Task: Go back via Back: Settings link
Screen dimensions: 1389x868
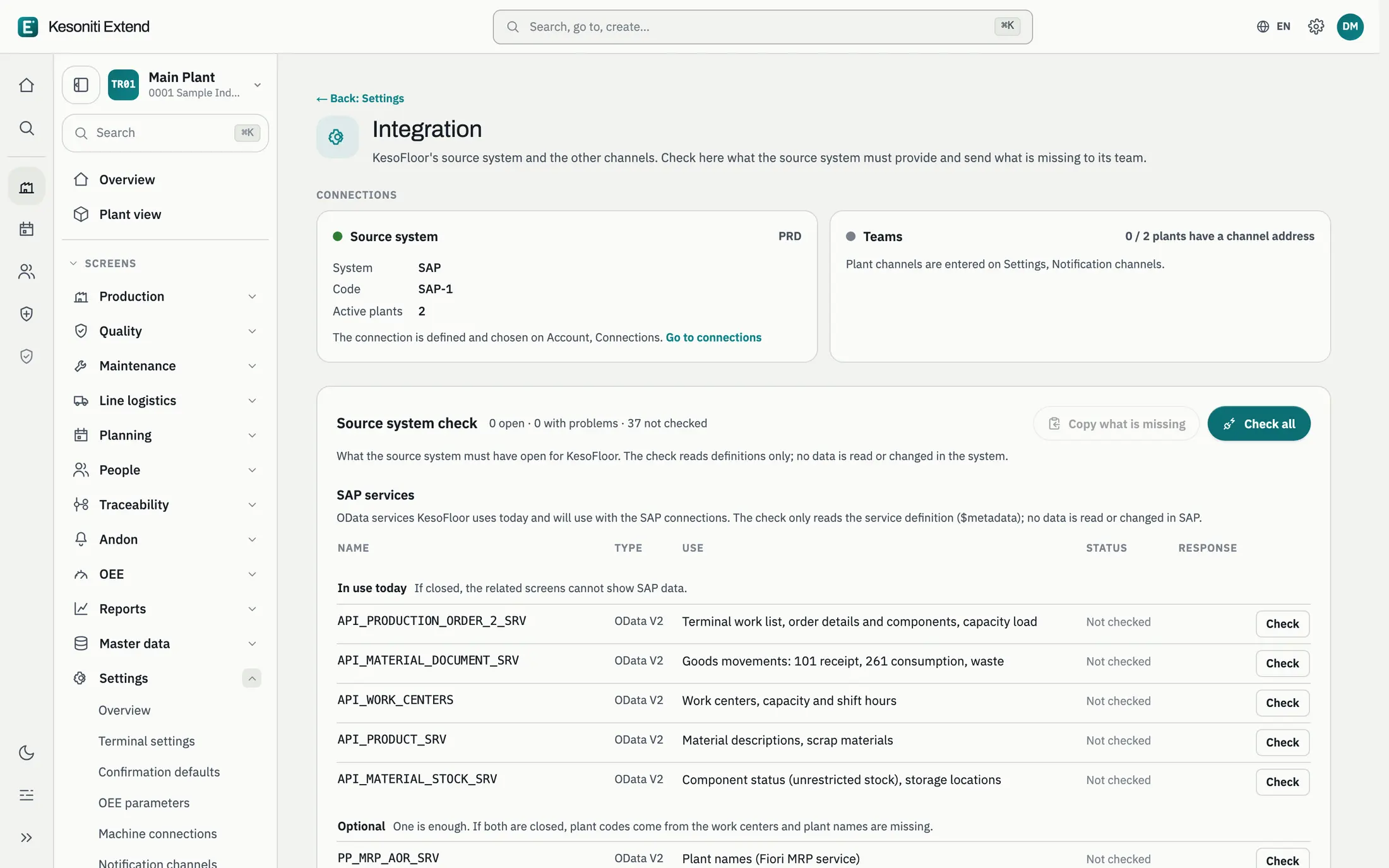Action: (x=361, y=98)
